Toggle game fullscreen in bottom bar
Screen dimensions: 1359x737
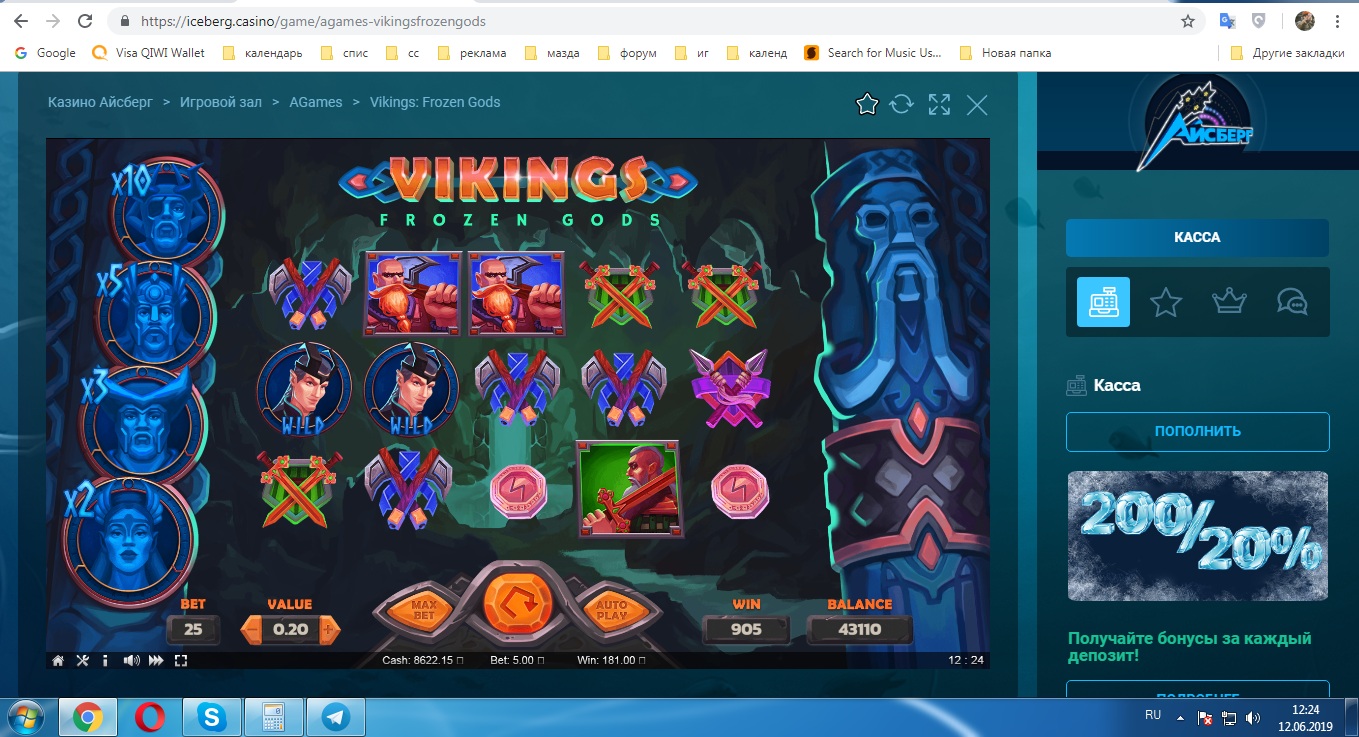pyautogui.click(x=181, y=660)
